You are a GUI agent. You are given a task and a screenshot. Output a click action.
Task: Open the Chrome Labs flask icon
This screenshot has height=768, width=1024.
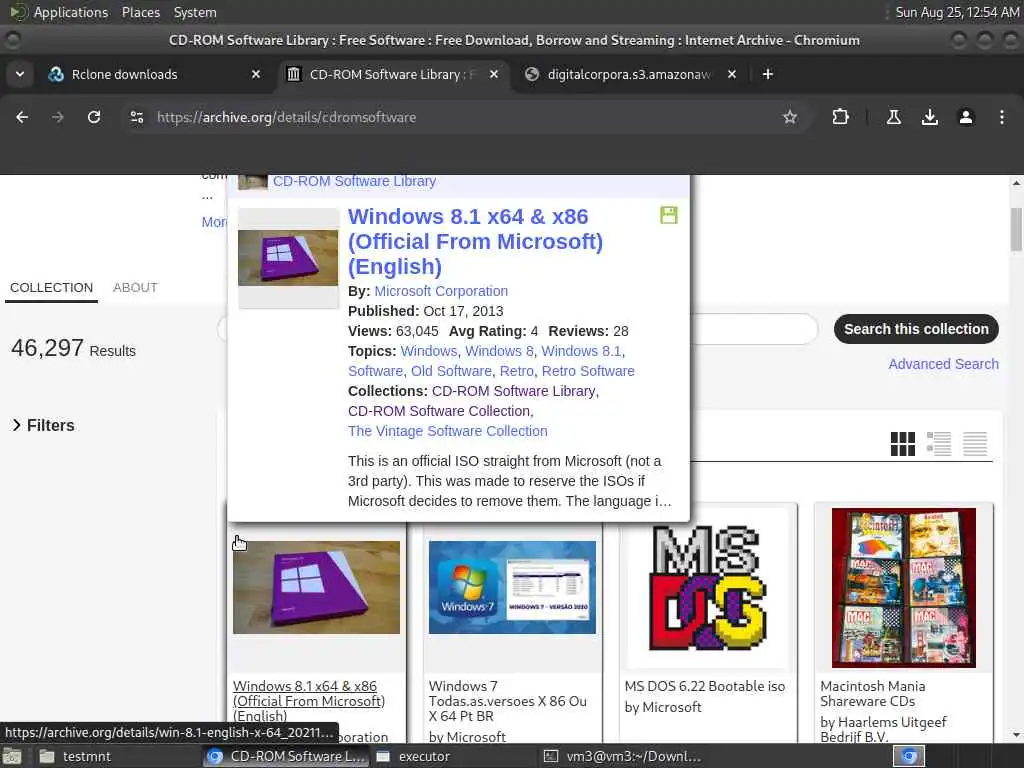coord(893,117)
